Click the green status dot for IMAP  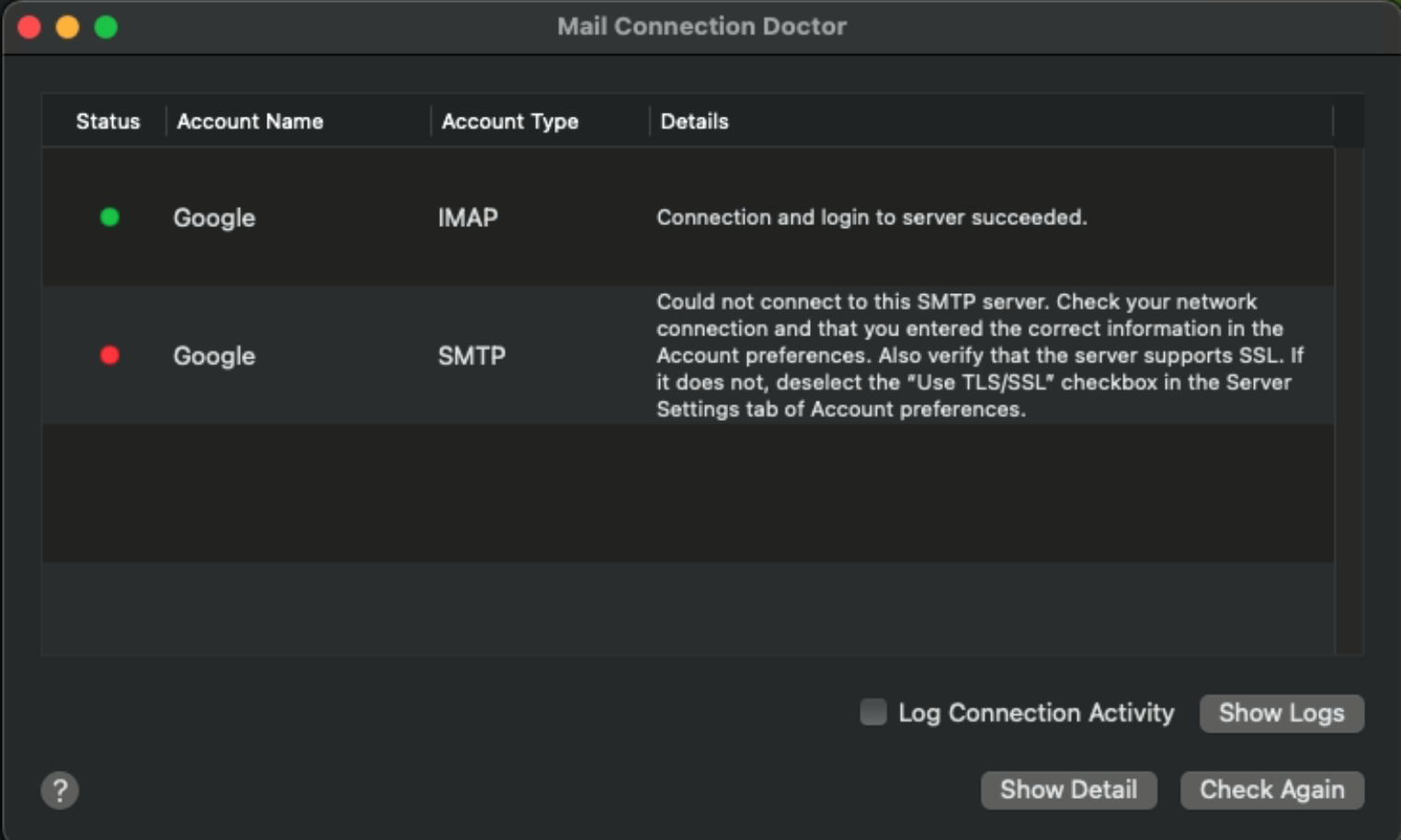(x=109, y=217)
